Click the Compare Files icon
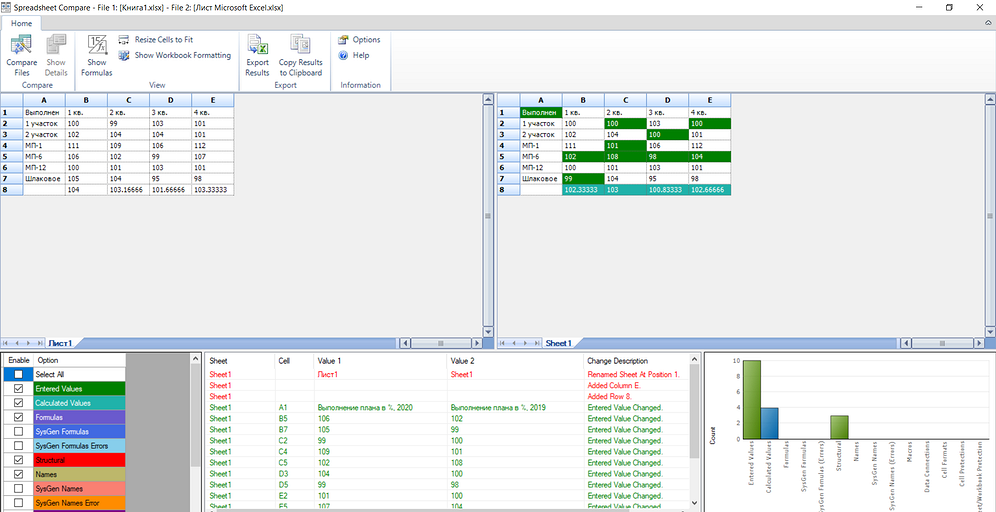 tap(21, 46)
